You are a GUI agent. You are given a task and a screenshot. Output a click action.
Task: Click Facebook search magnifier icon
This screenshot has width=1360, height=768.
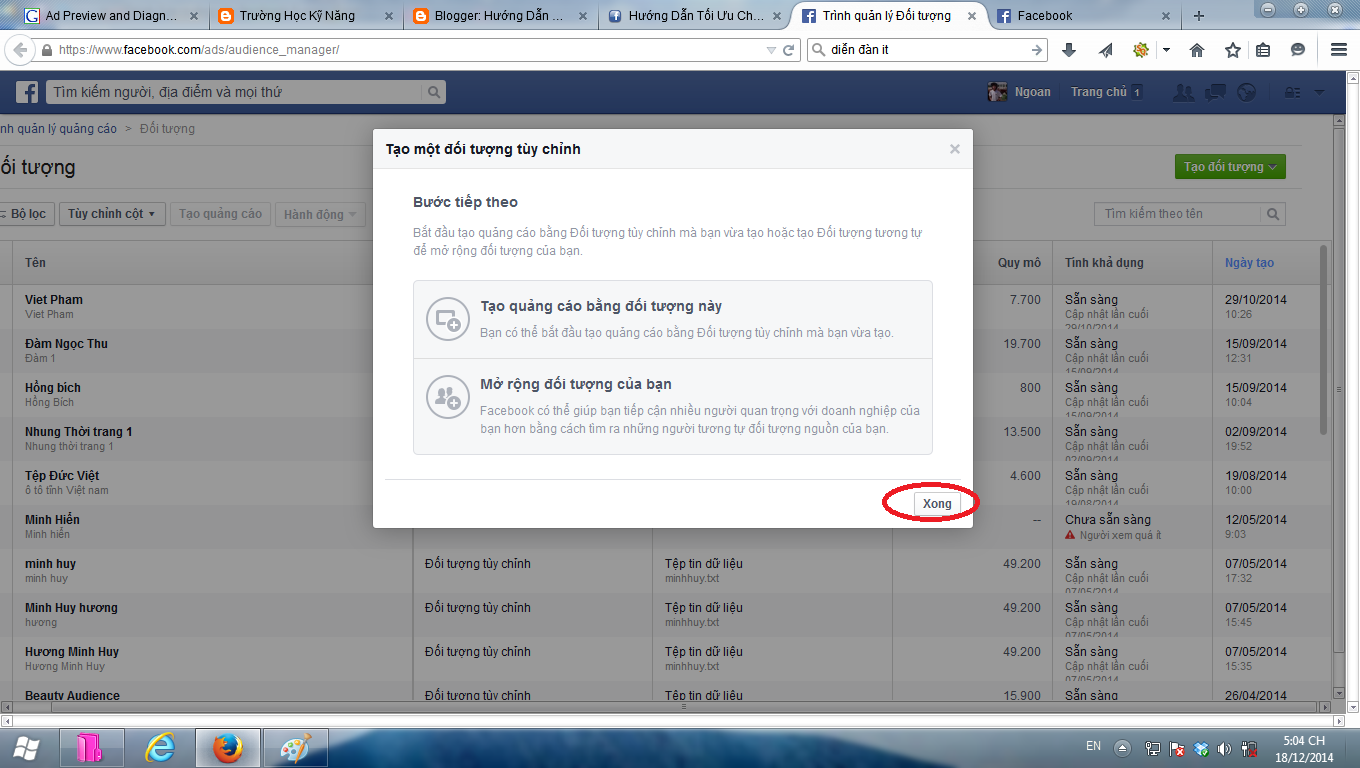tap(434, 92)
